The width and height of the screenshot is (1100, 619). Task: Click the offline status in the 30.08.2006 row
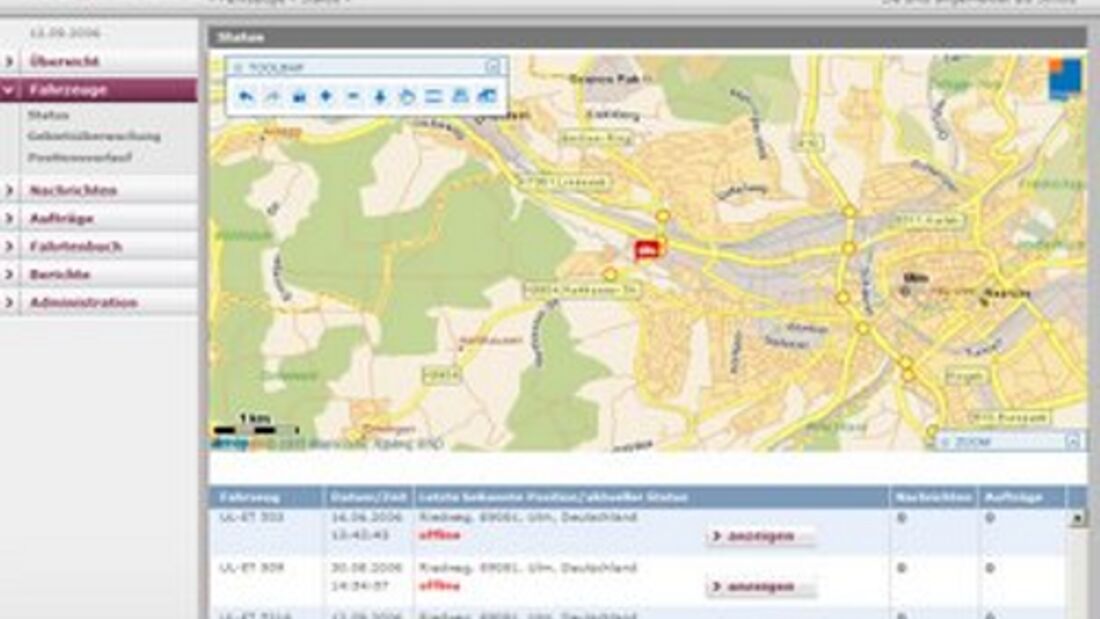pyautogui.click(x=439, y=586)
